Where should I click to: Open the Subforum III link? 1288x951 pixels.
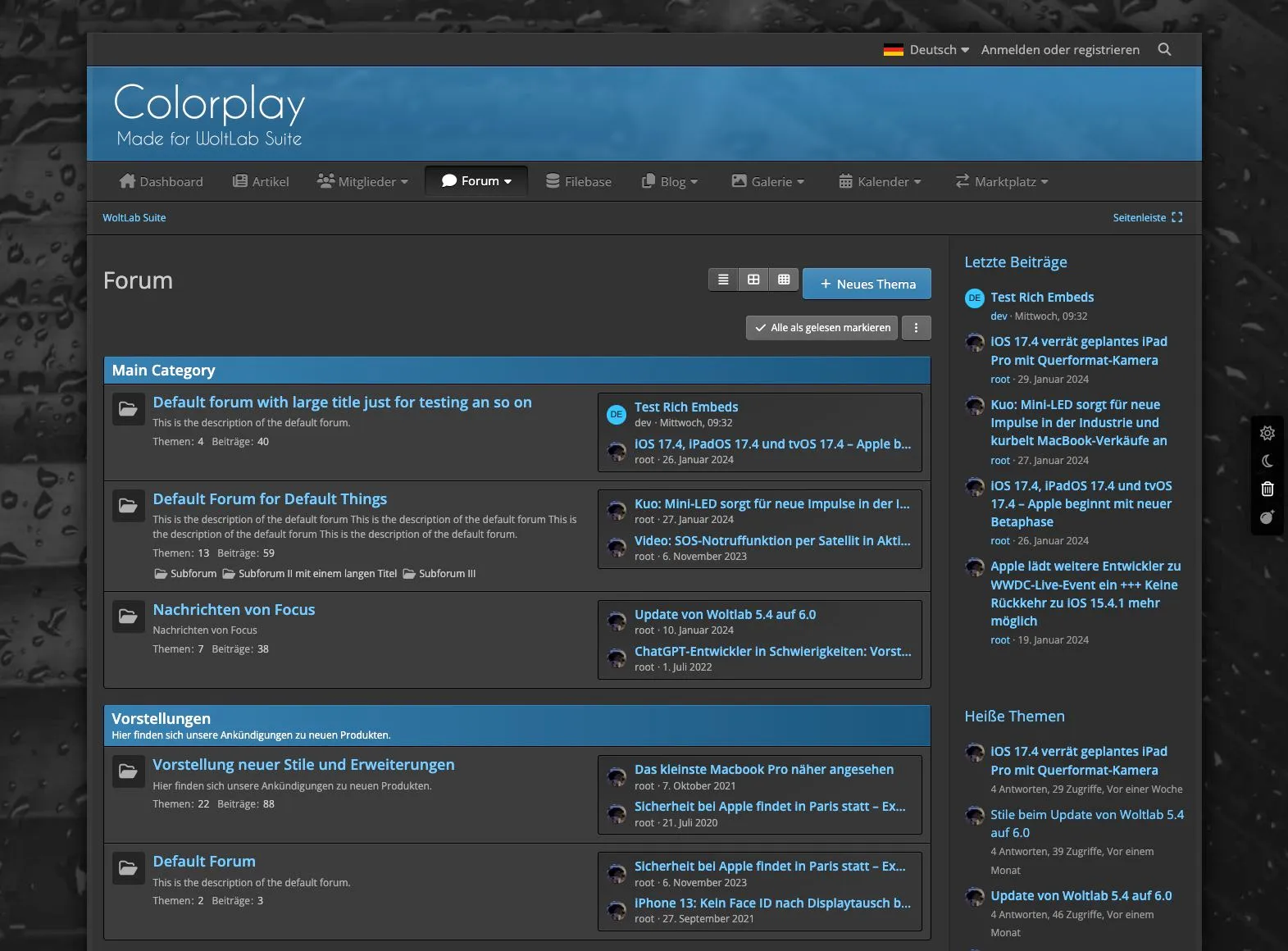446,574
